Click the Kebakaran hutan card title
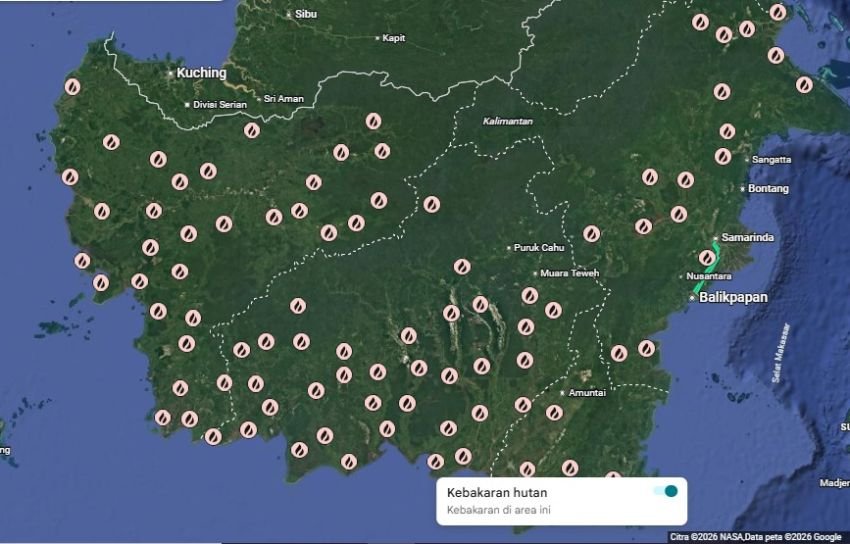Viewport: 850px width, 544px height. point(497,493)
